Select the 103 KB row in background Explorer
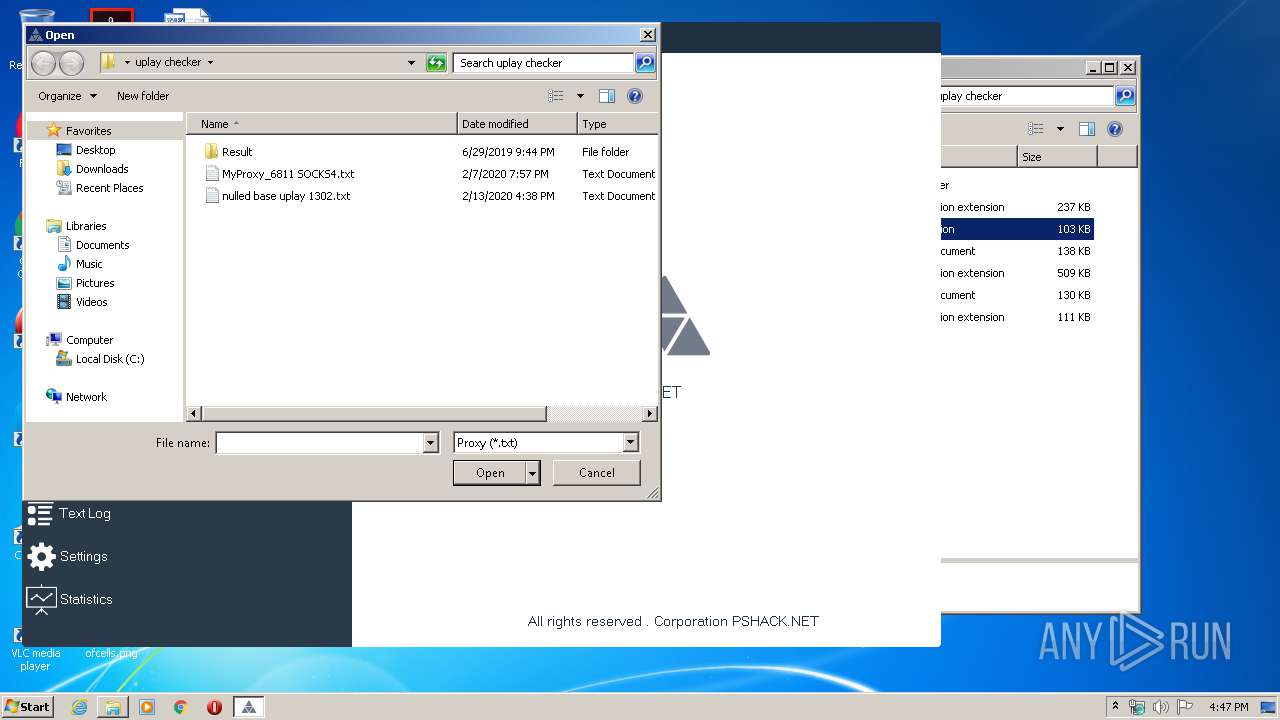This screenshot has width=1280, height=720. 1017,229
